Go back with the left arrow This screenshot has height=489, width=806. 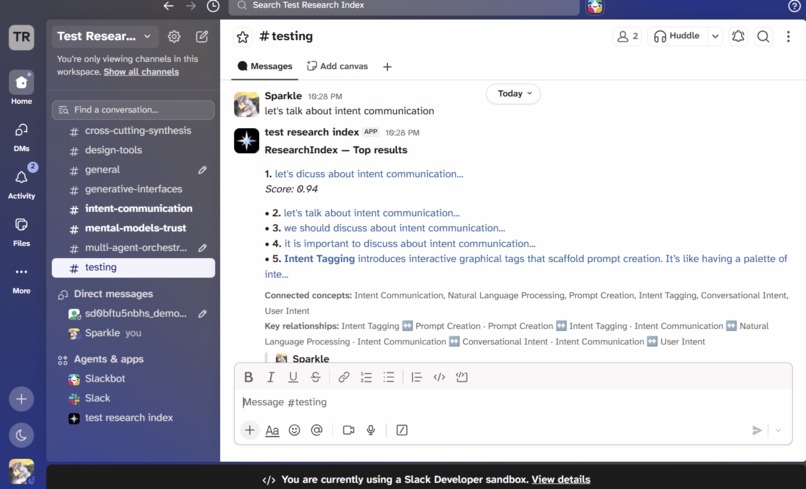[x=168, y=6]
